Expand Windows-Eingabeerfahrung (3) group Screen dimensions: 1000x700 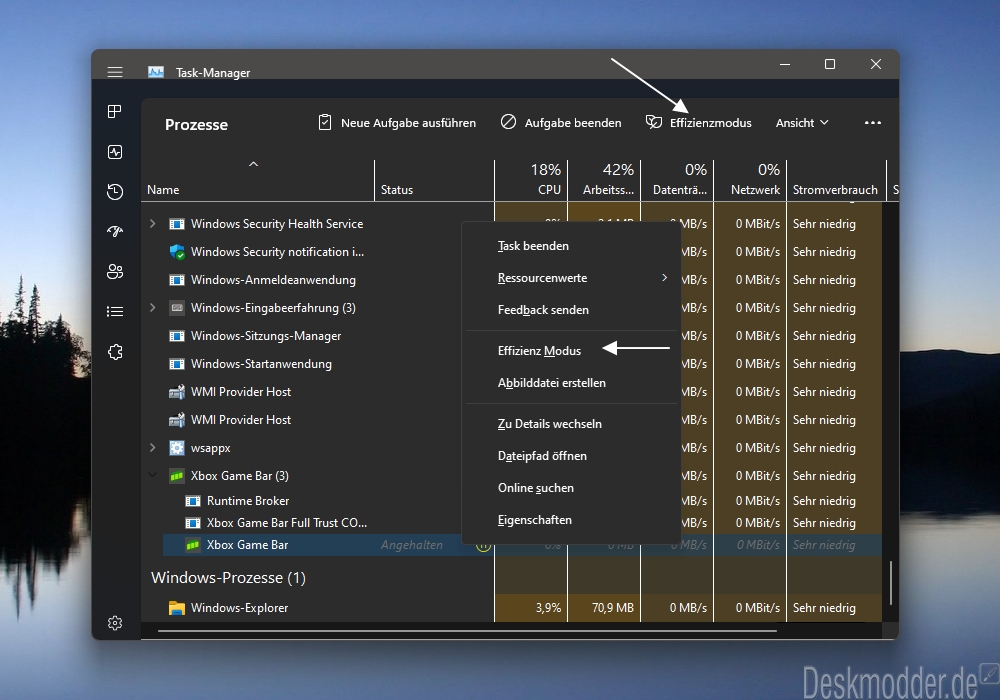(x=152, y=307)
